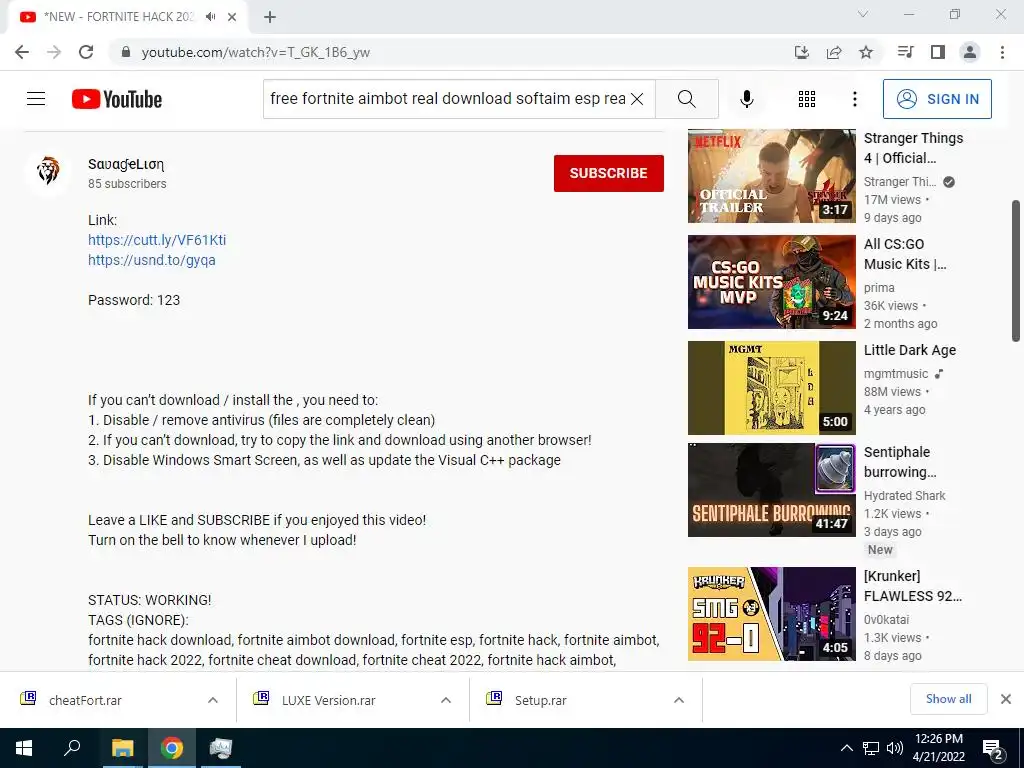Open the Windows Start menu

[x=24, y=748]
